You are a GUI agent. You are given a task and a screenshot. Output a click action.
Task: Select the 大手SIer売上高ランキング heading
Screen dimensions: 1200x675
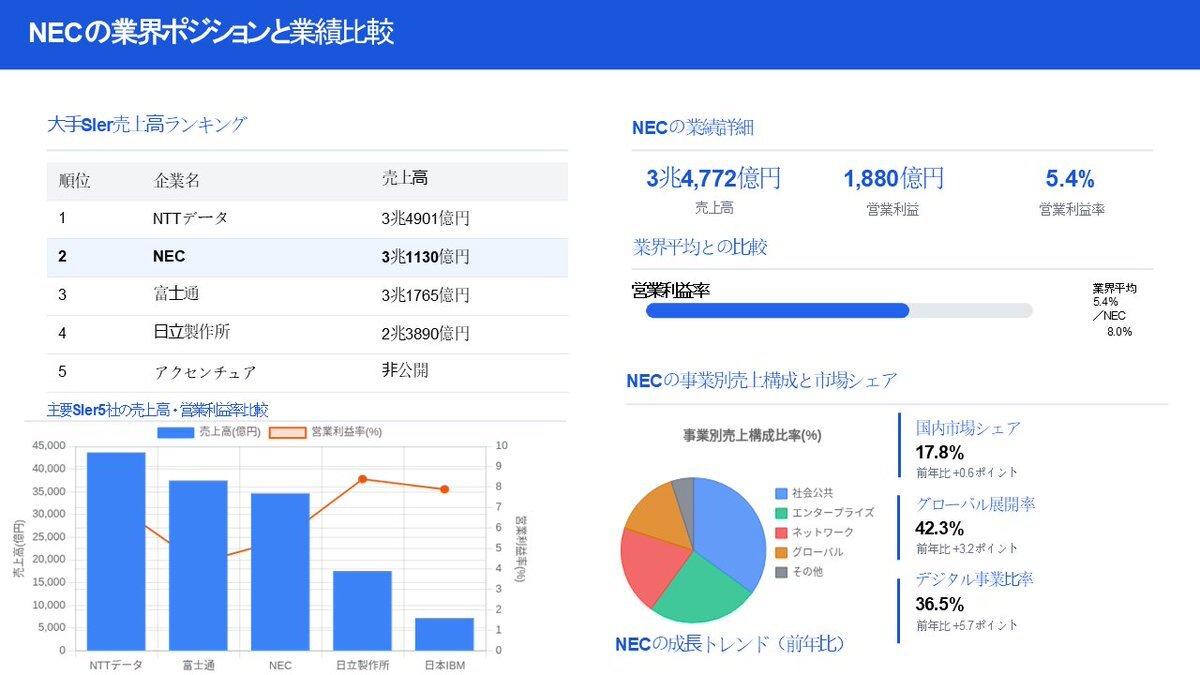tap(147, 125)
